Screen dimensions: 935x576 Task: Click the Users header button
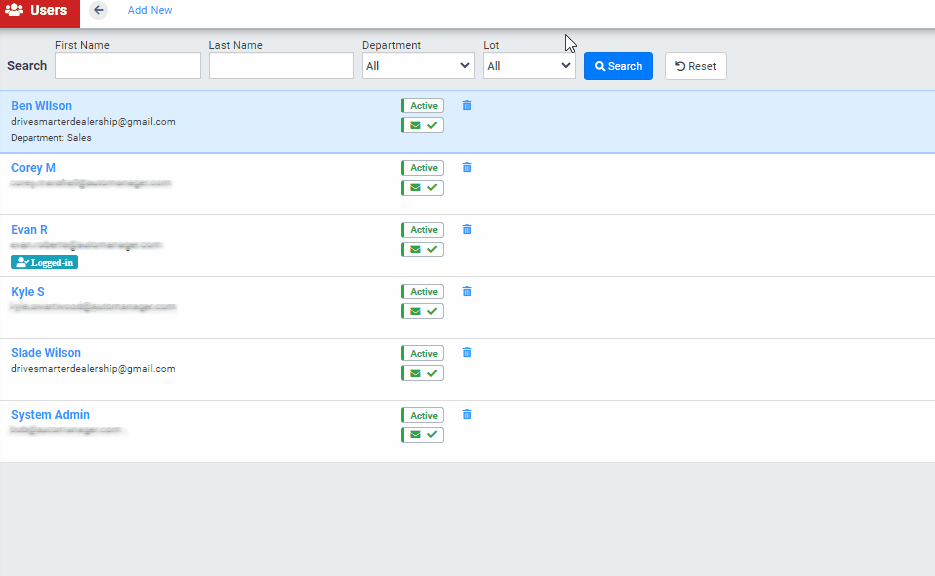coord(39,12)
